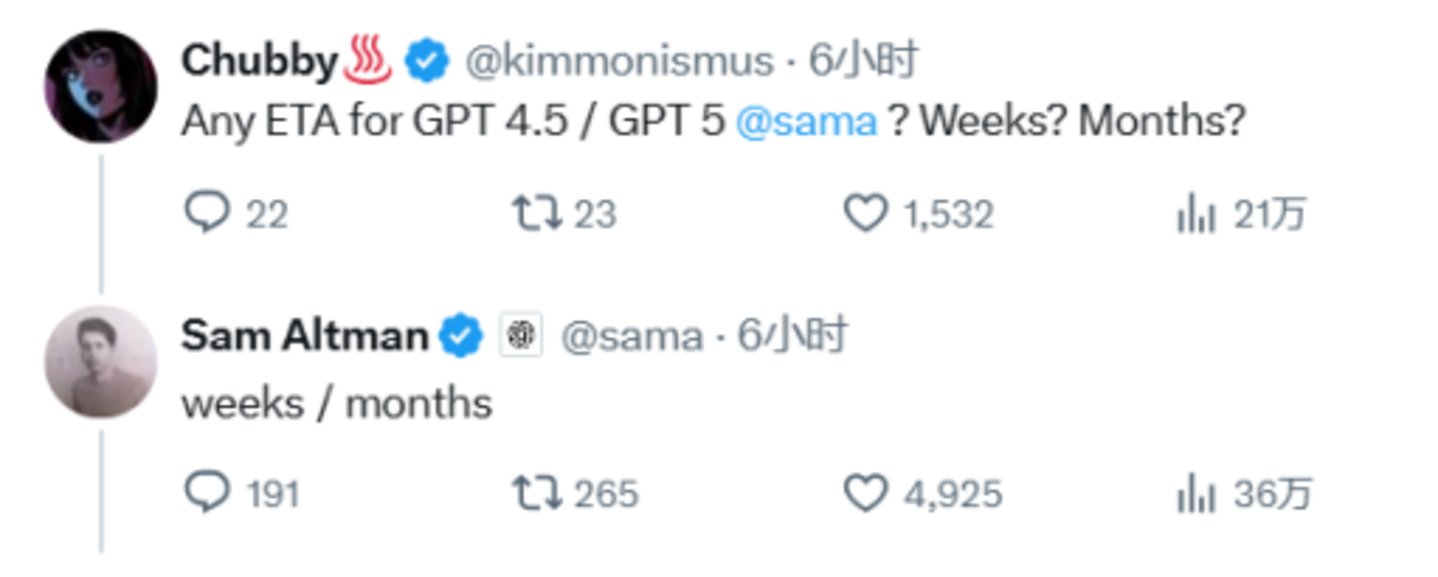Like Sam Altman's reply with the heart

[866, 494]
